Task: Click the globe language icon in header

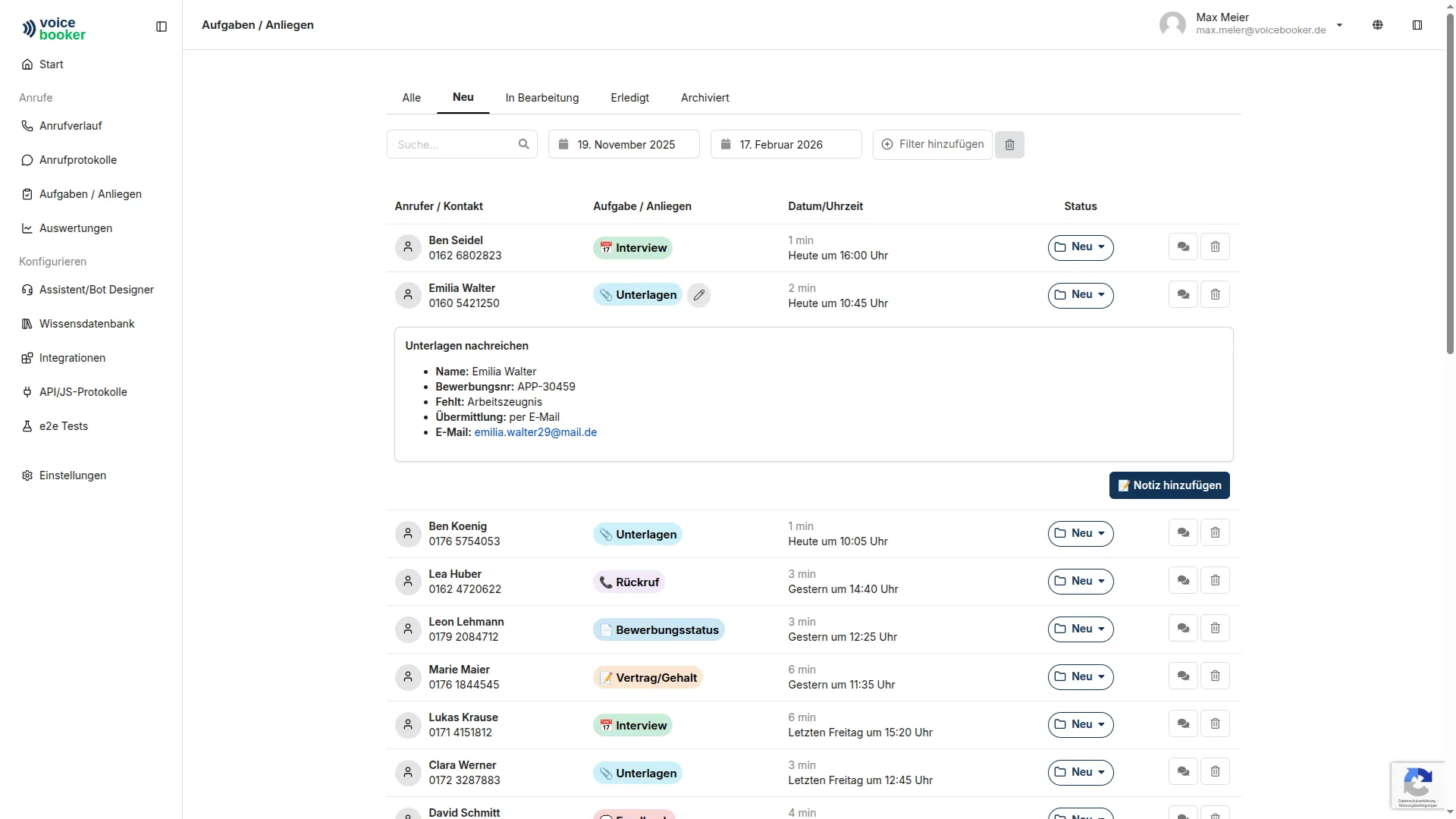Action: tap(1378, 24)
